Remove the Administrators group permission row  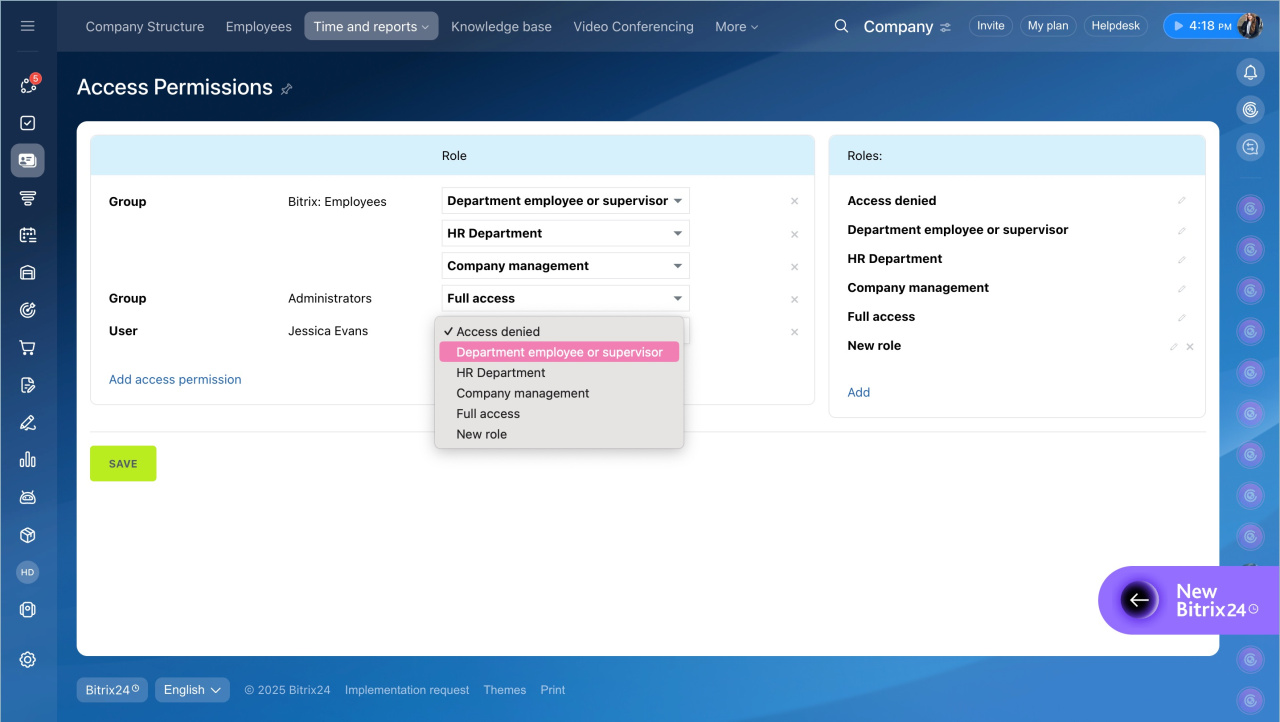tap(795, 299)
